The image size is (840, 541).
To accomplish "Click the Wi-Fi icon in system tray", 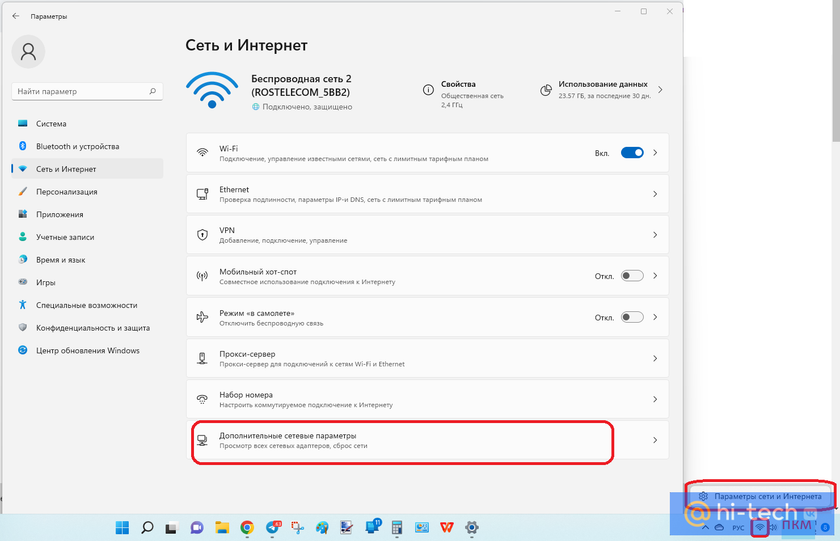I will (x=760, y=528).
